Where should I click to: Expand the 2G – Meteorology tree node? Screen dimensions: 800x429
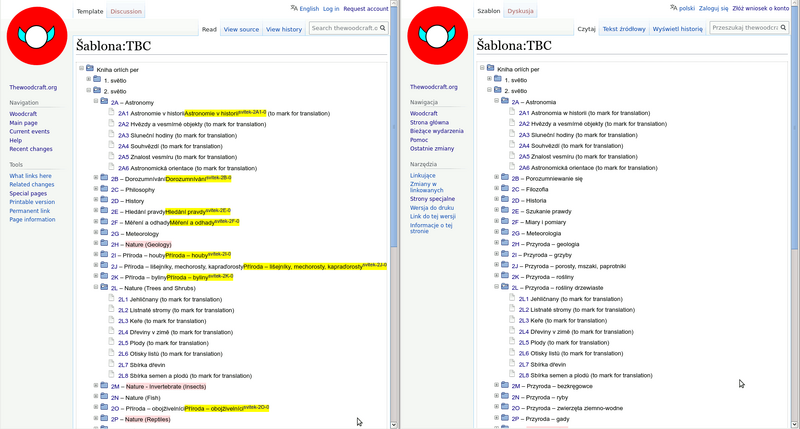pyautogui.click(x=95, y=232)
